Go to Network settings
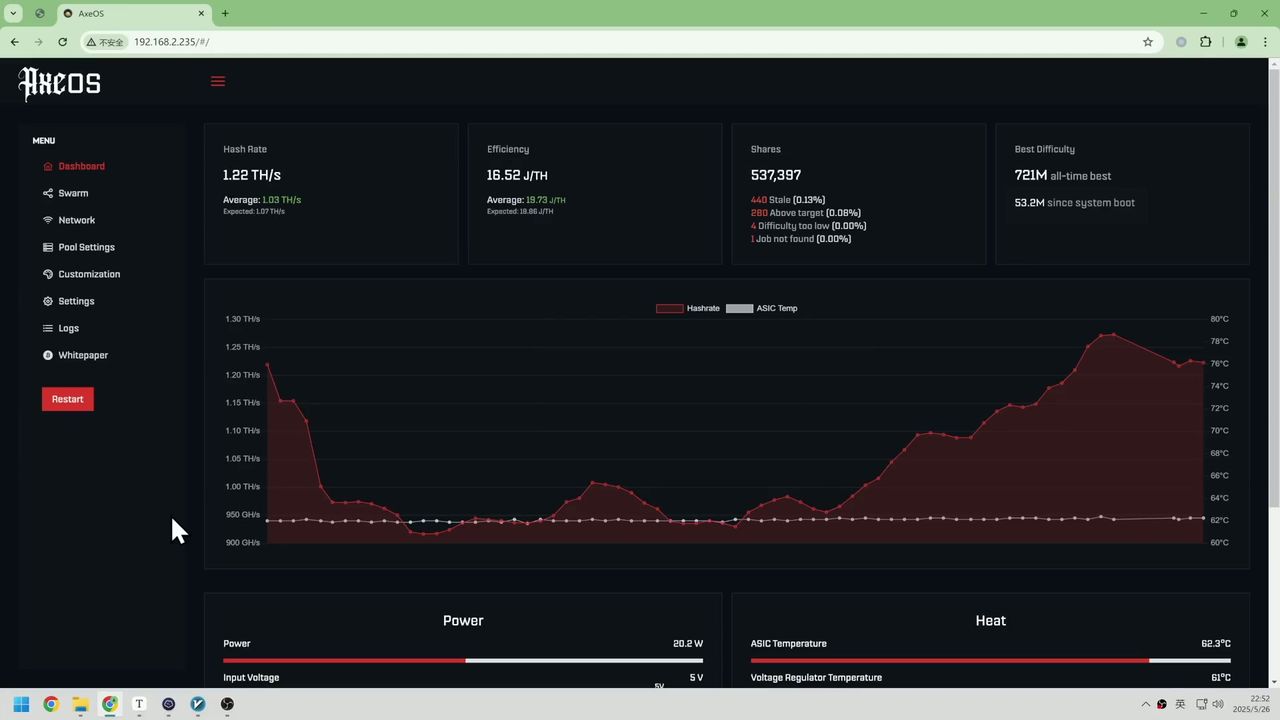Screen dimensions: 1280x720 [x=76, y=220]
